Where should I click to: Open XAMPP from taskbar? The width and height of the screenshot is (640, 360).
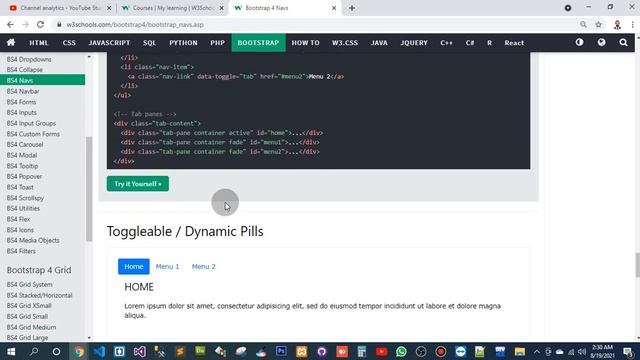click(x=302, y=351)
